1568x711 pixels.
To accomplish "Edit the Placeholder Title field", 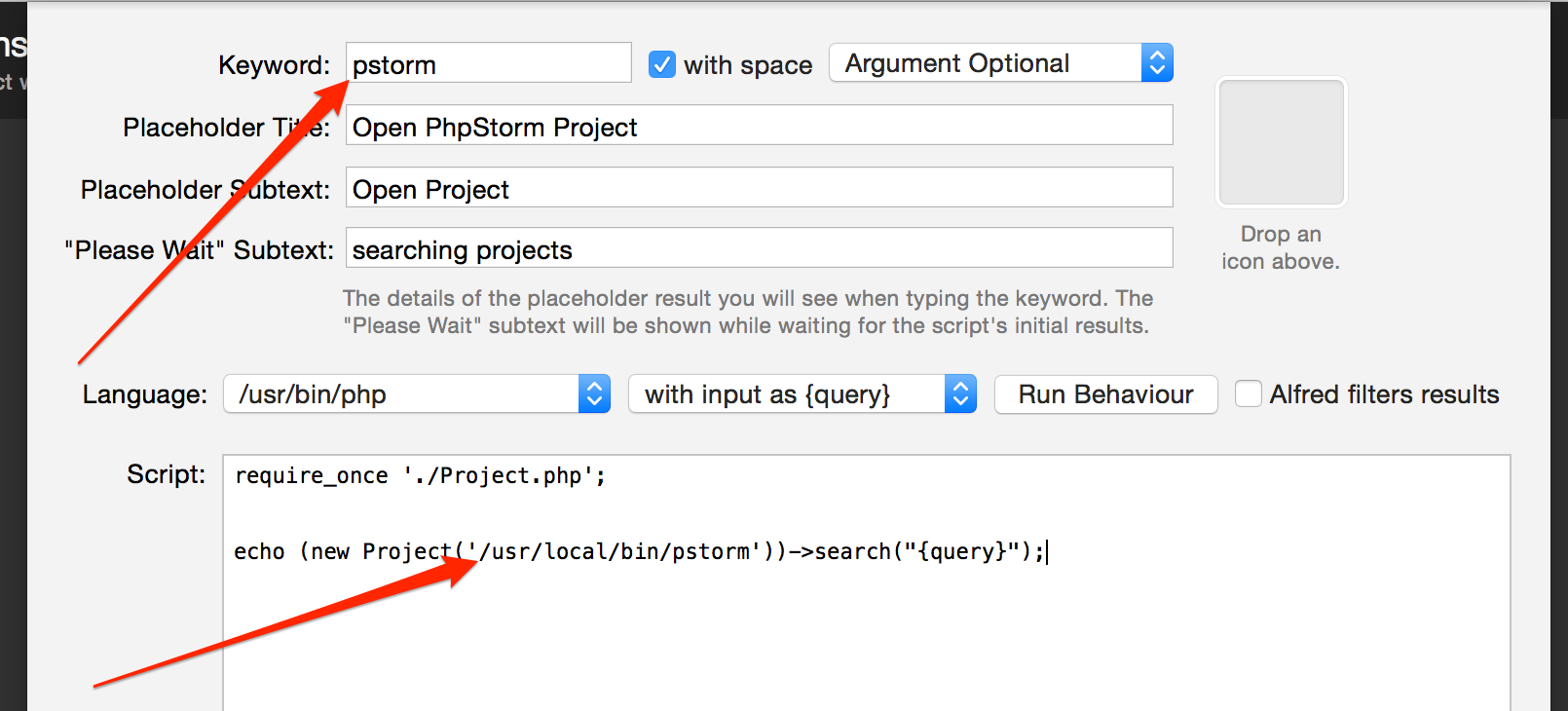I will pyautogui.click(x=760, y=126).
